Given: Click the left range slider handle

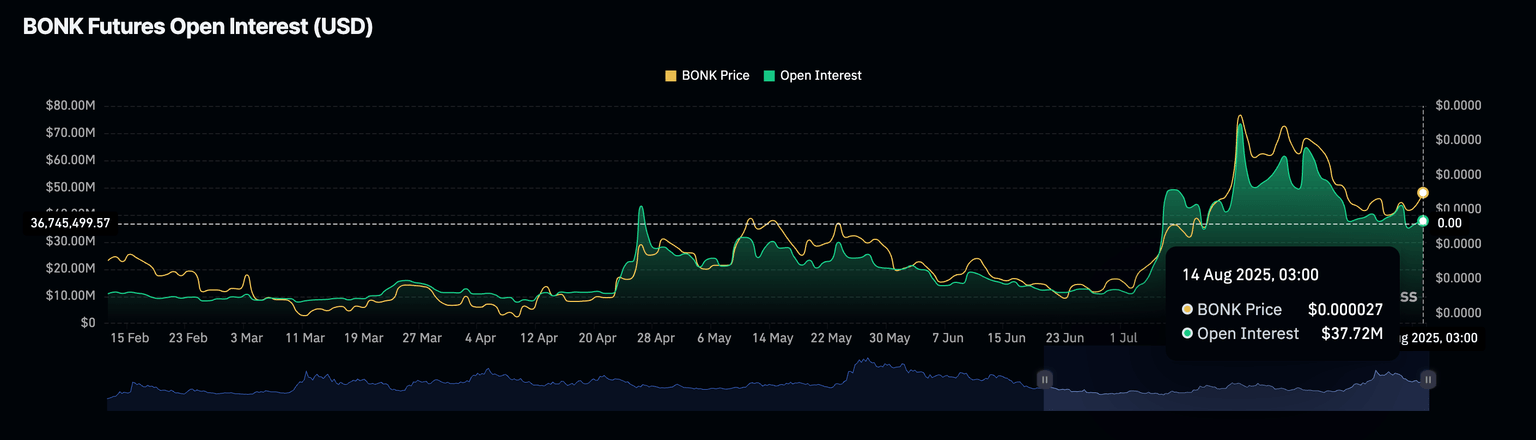Looking at the screenshot, I should (x=1044, y=379).
